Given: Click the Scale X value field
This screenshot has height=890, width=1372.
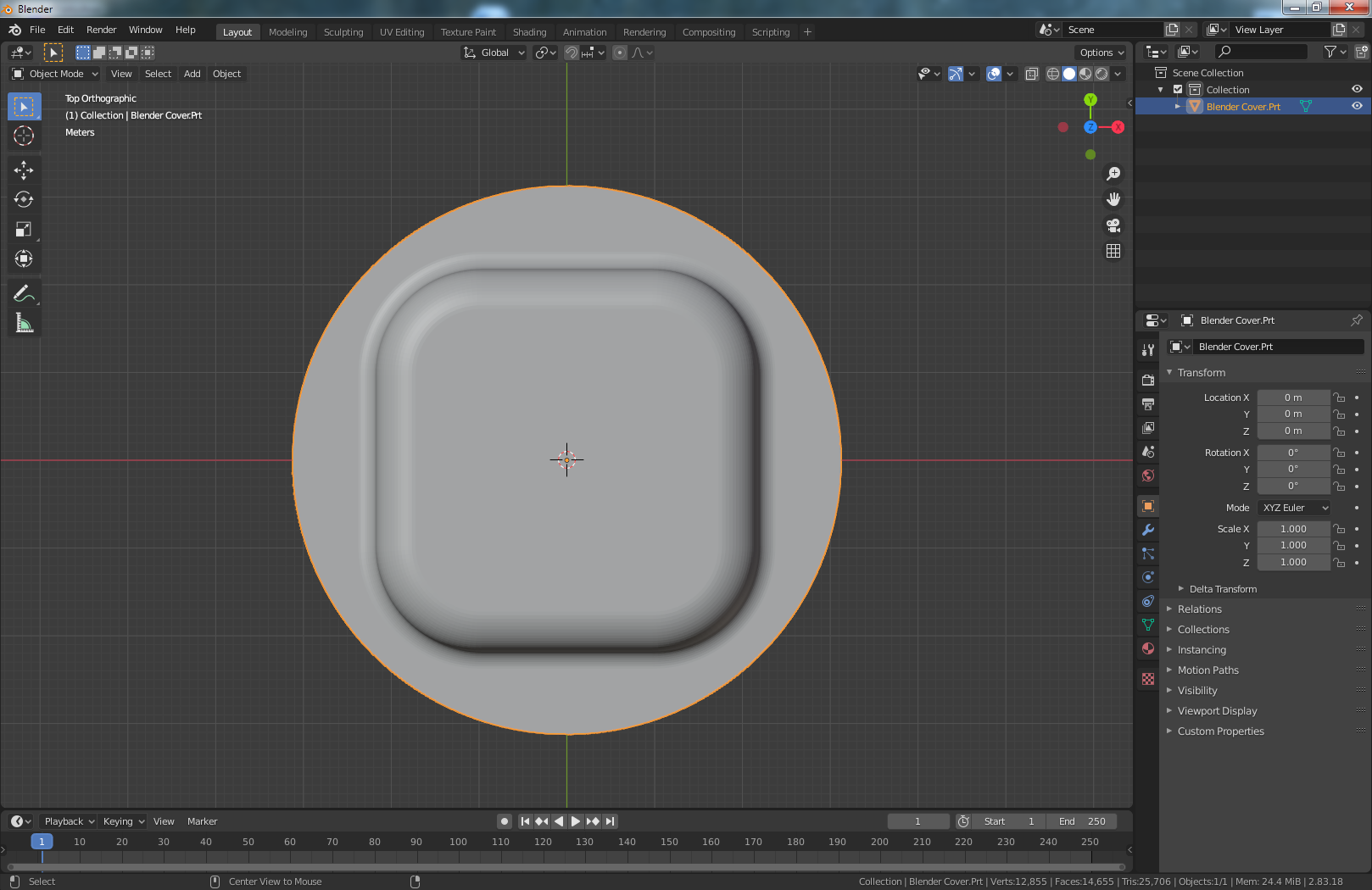Looking at the screenshot, I should [1292, 529].
